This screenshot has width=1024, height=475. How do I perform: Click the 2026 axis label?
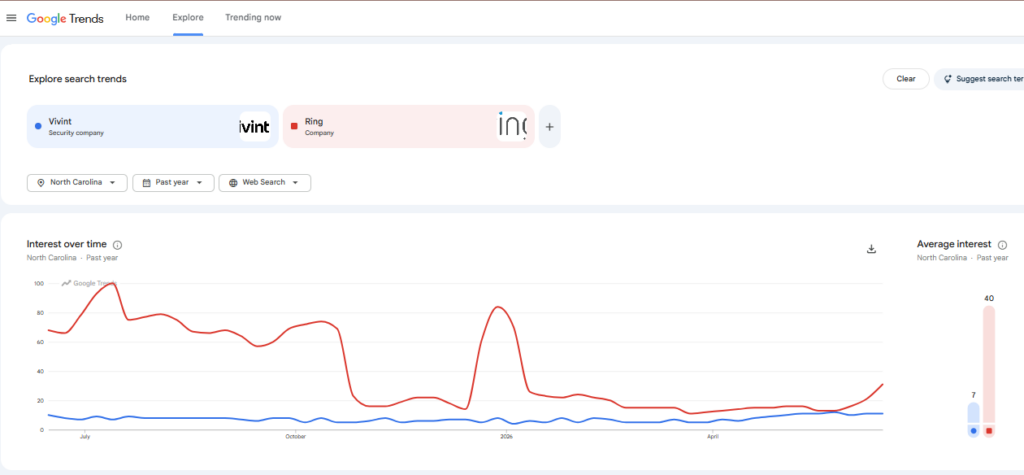pyautogui.click(x=506, y=436)
